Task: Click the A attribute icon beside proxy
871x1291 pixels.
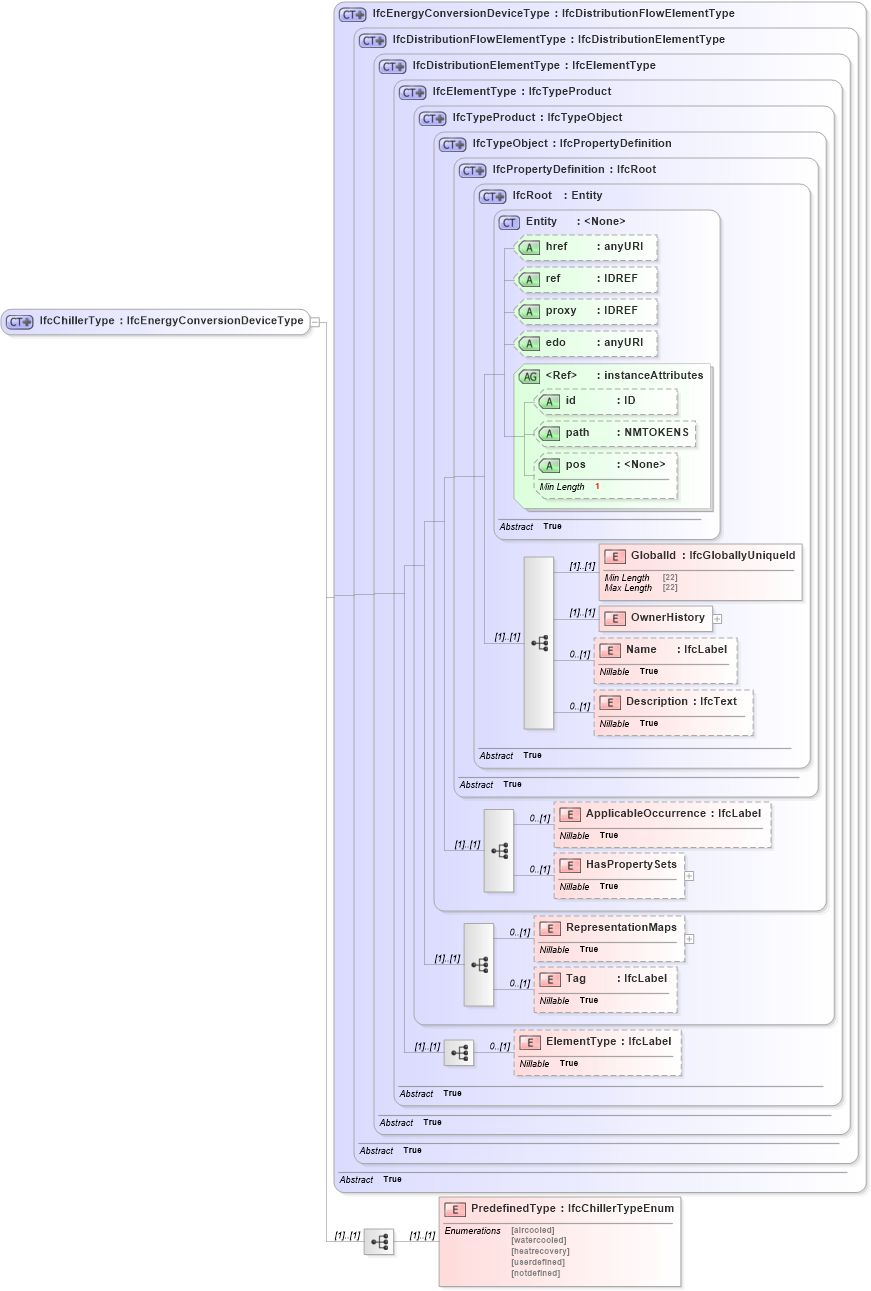Action: (x=530, y=311)
